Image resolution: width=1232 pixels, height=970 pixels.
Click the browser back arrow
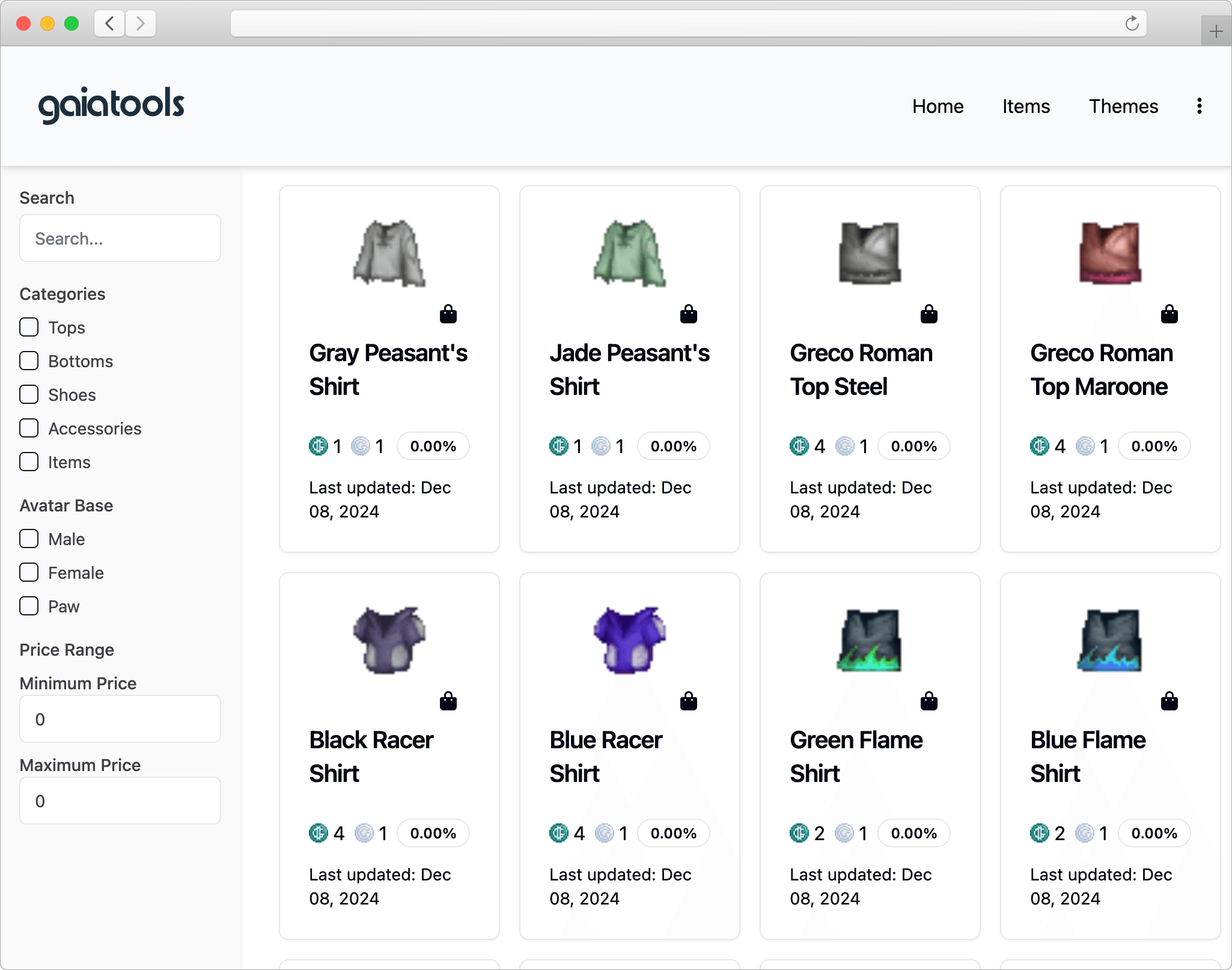[x=109, y=23]
